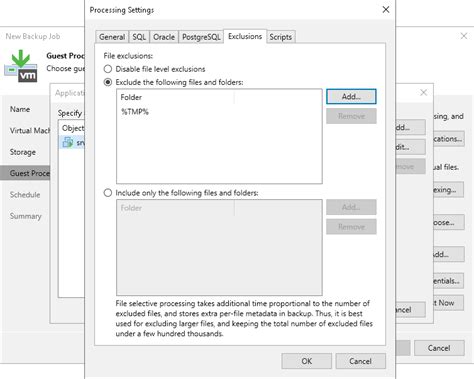Click the VM backup job icon

pos(21,66)
